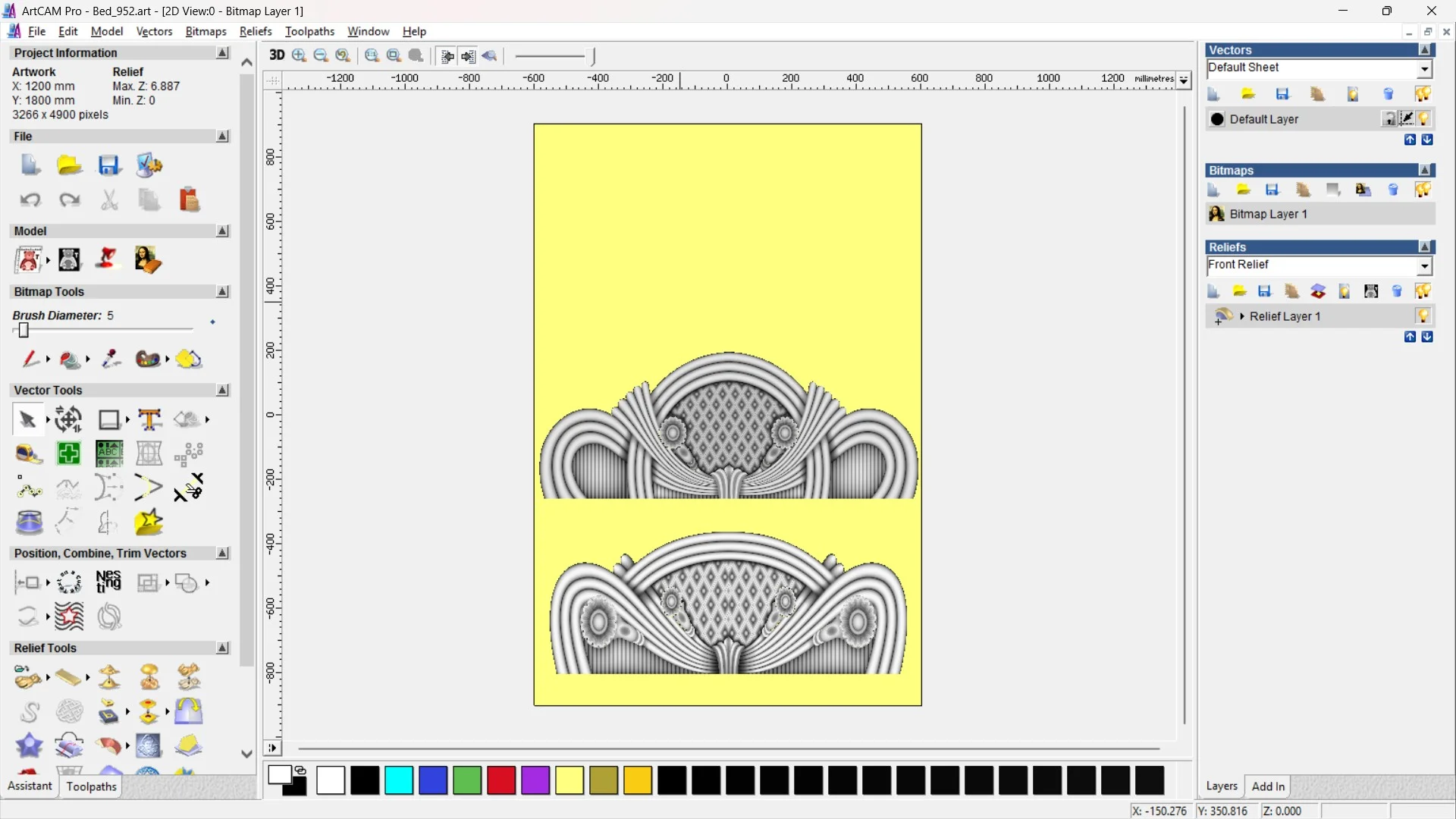This screenshot has width=1456, height=819.
Task: Pick the cyan color swatch
Action: (399, 780)
